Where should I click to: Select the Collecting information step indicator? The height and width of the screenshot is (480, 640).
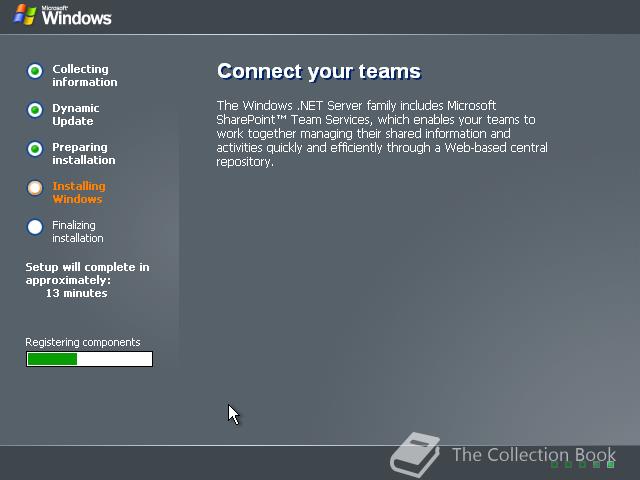point(35,71)
